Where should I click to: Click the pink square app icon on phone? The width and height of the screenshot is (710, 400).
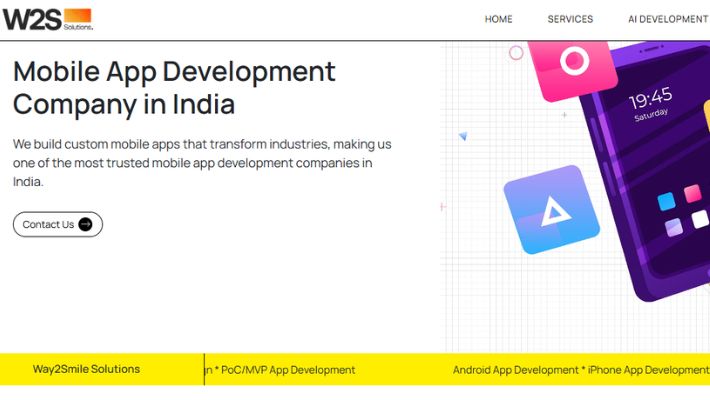pos(692,193)
